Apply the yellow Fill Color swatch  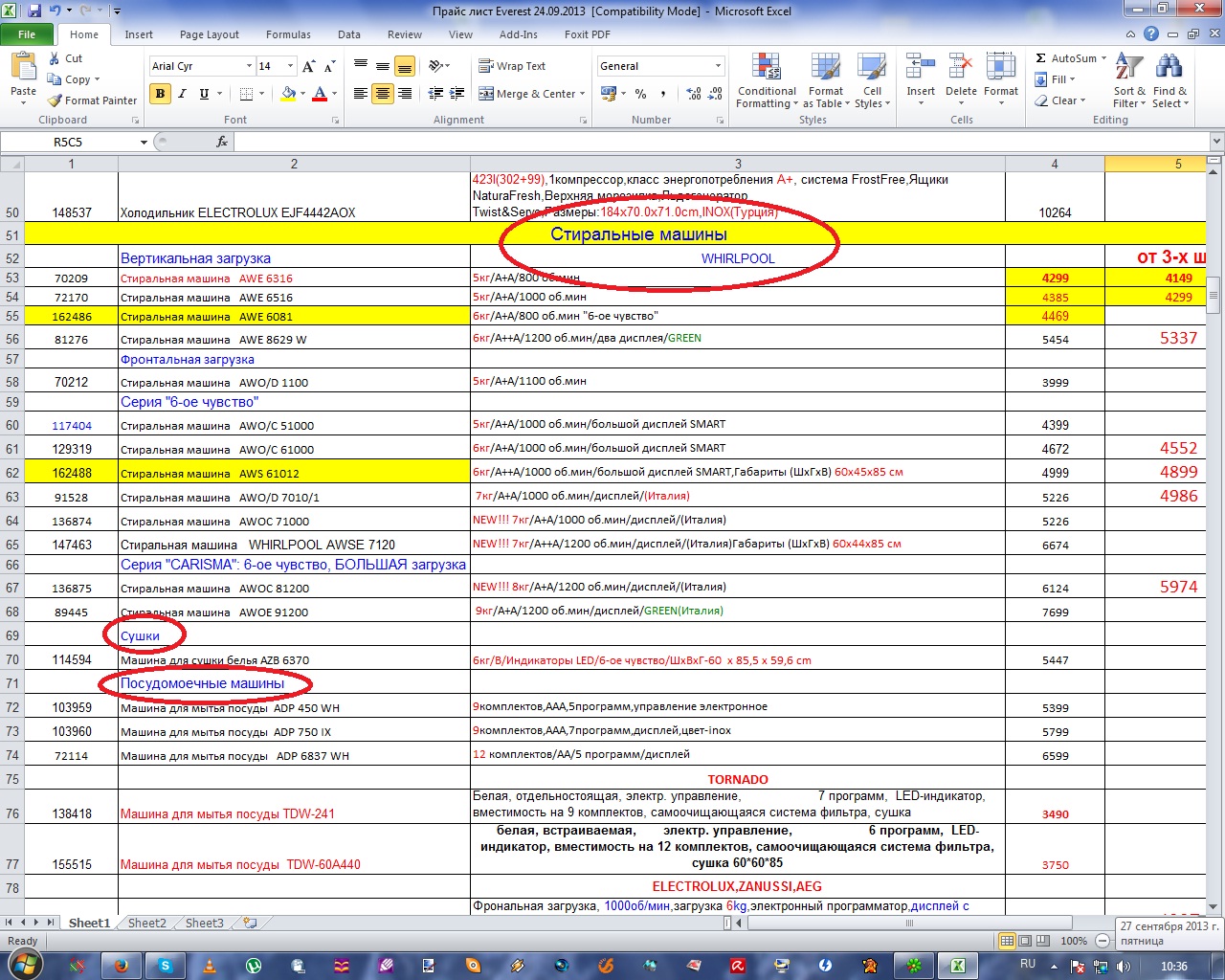pyautogui.click(x=287, y=94)
